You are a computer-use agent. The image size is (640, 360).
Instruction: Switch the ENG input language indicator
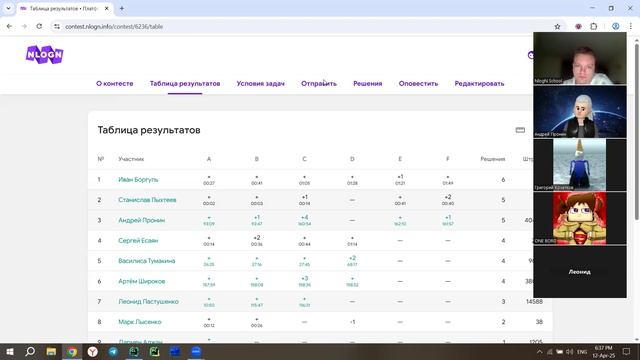pos(582,352)
